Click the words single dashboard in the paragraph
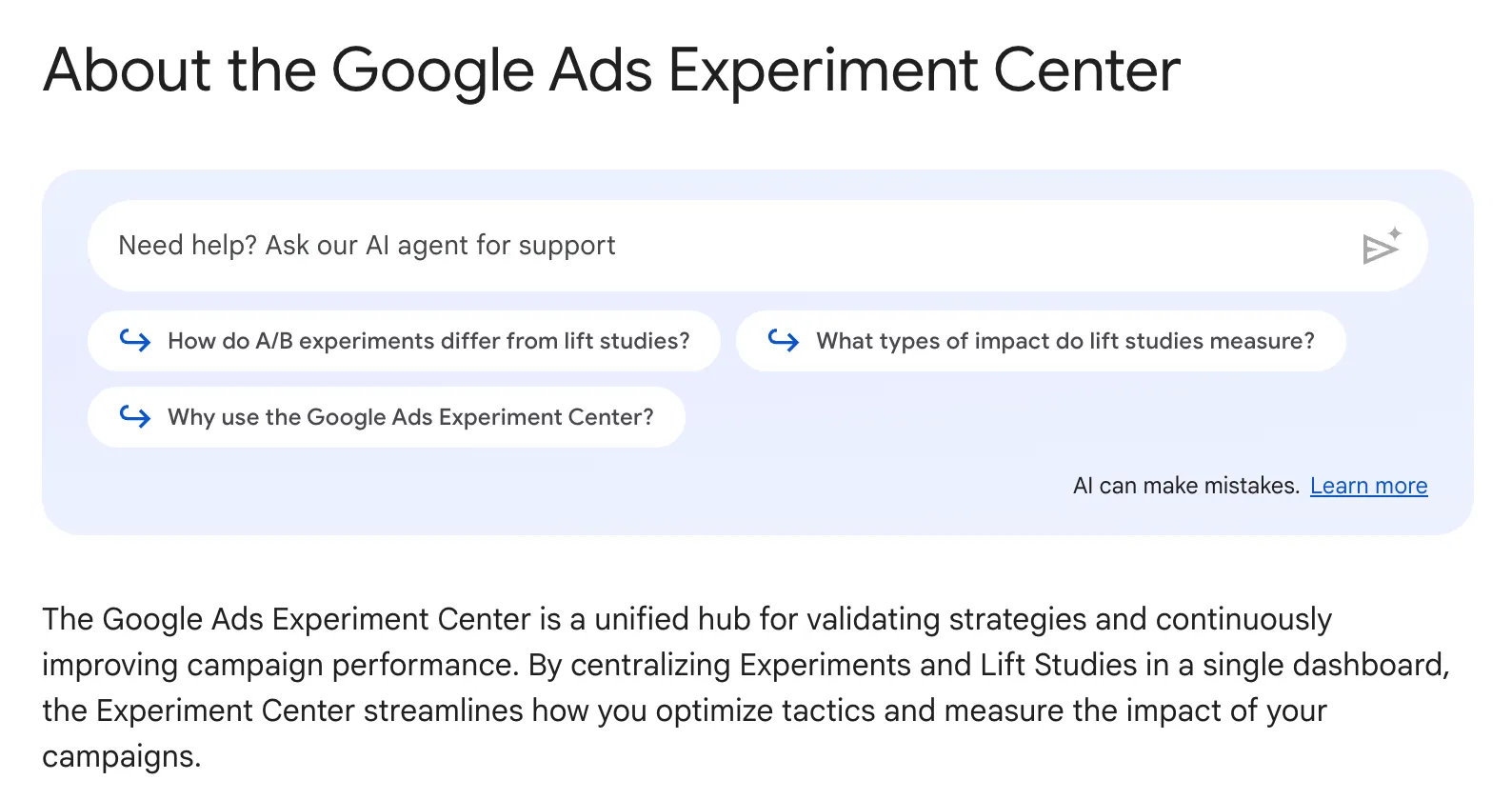This screenshot has height=800, width=1512. point(1325,665)
